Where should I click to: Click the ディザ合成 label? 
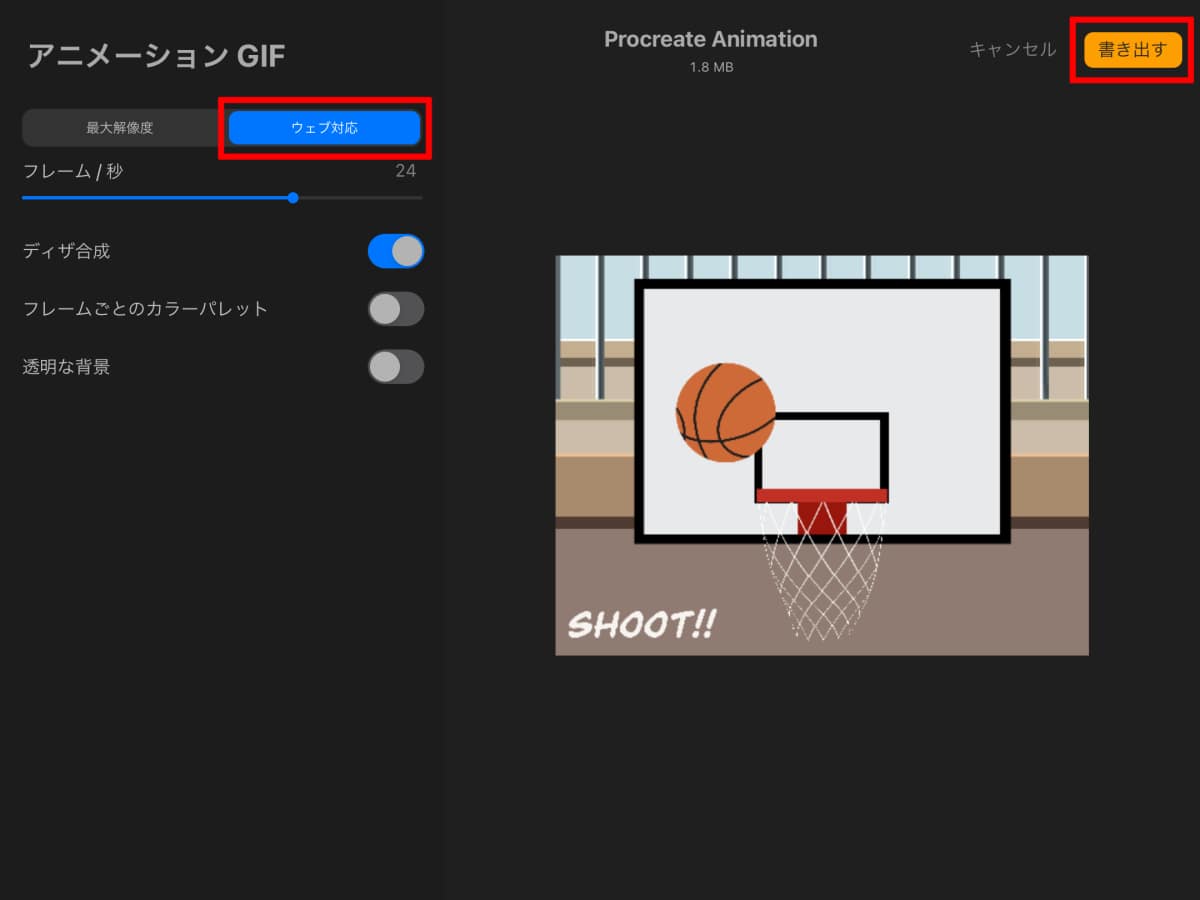point(66,251)
